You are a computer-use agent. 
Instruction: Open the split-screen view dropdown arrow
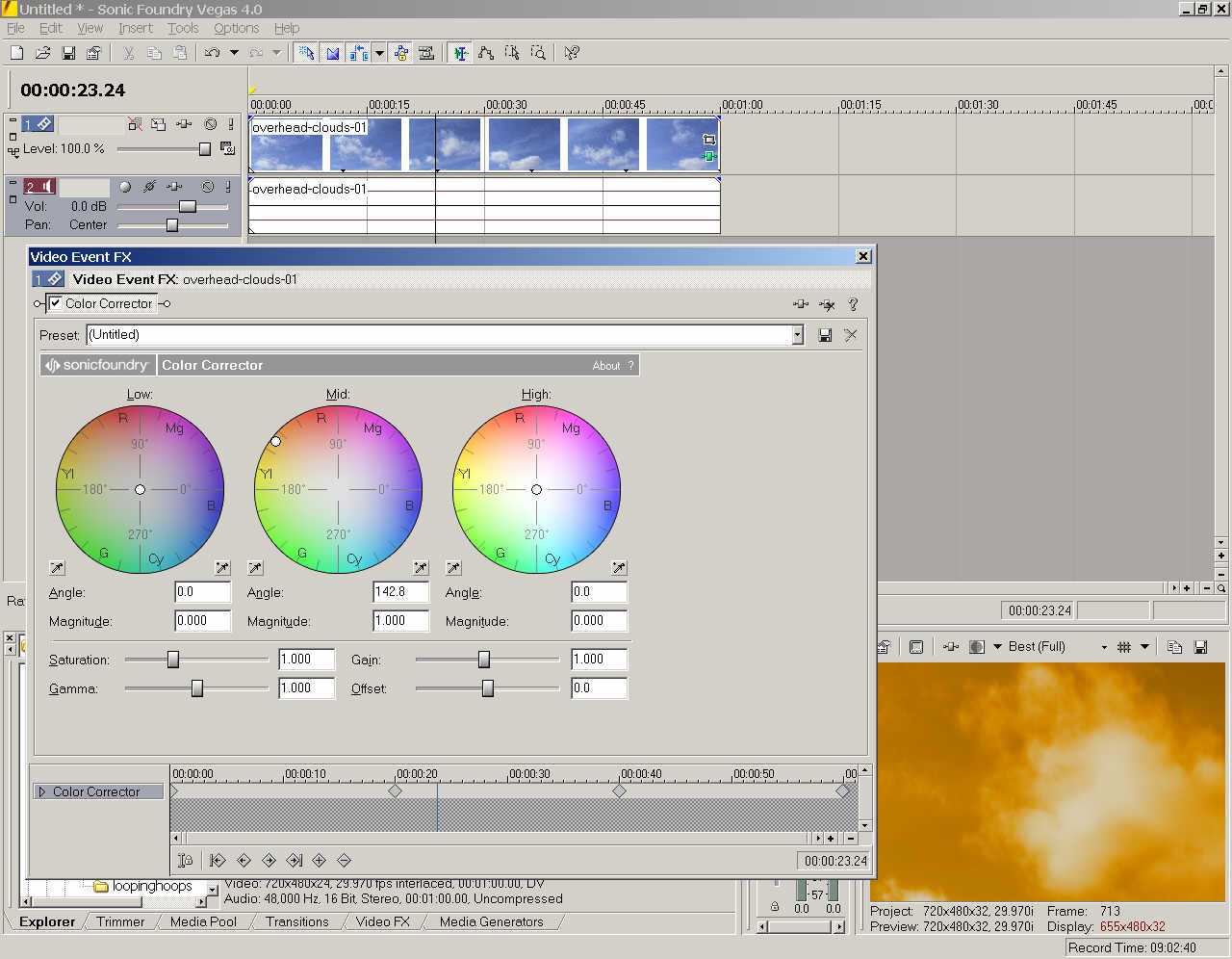(997, 647)
